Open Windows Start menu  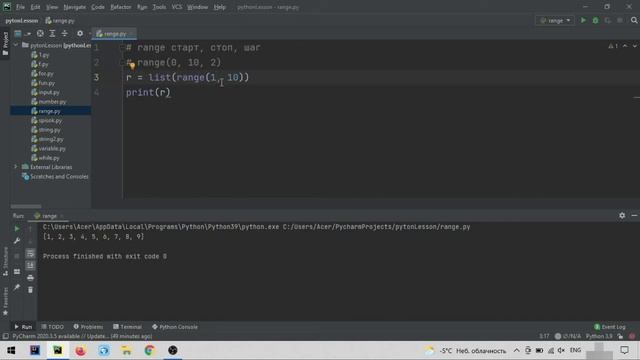point(11,350)
